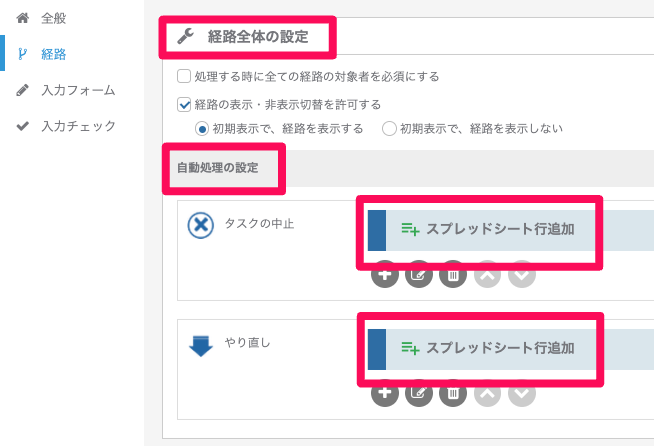Click trash icon under タスクの中止 action
The width and height of the screenshot is (654, 446).
(453, 274)
